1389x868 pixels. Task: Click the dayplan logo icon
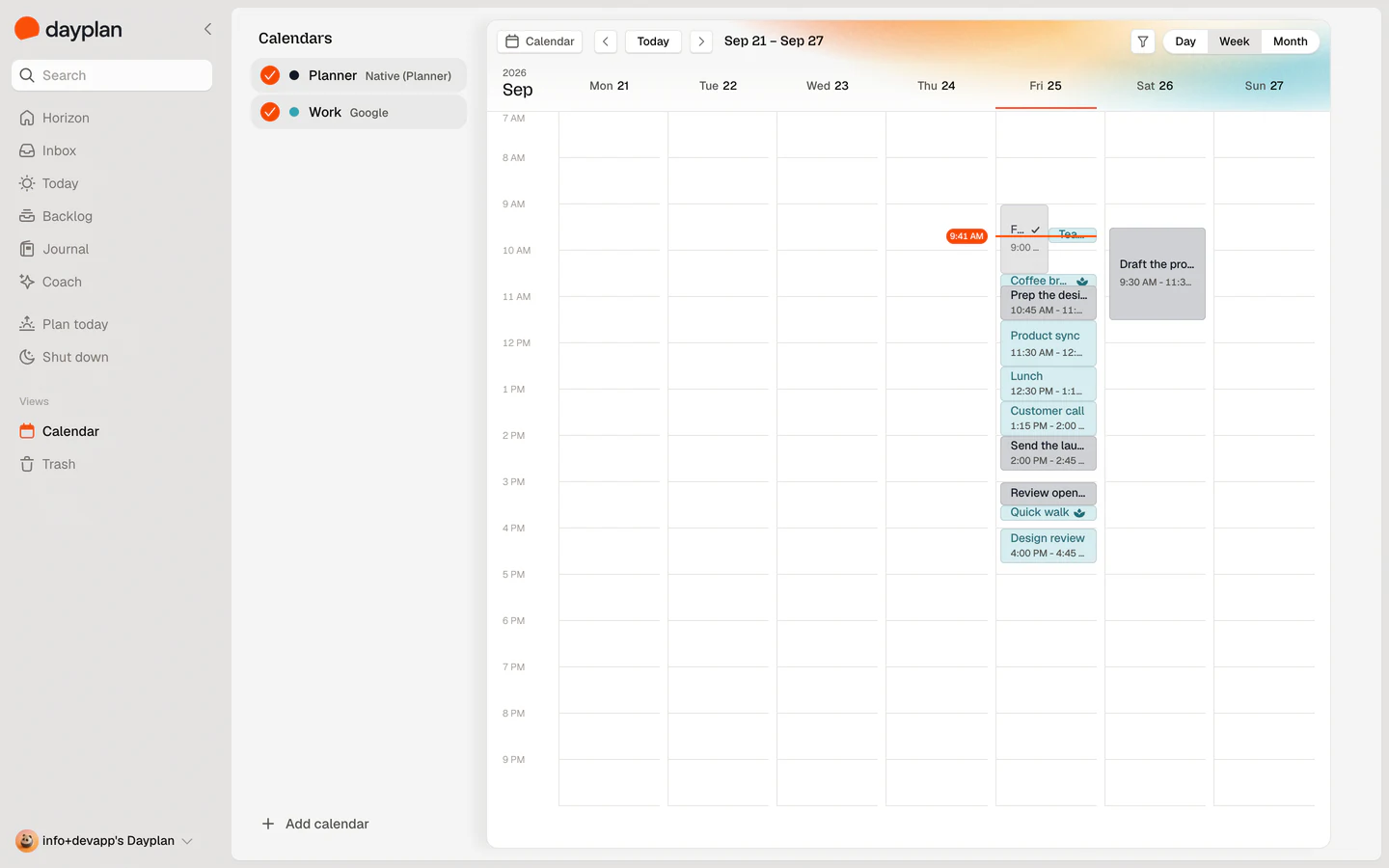tap(27, 29)
